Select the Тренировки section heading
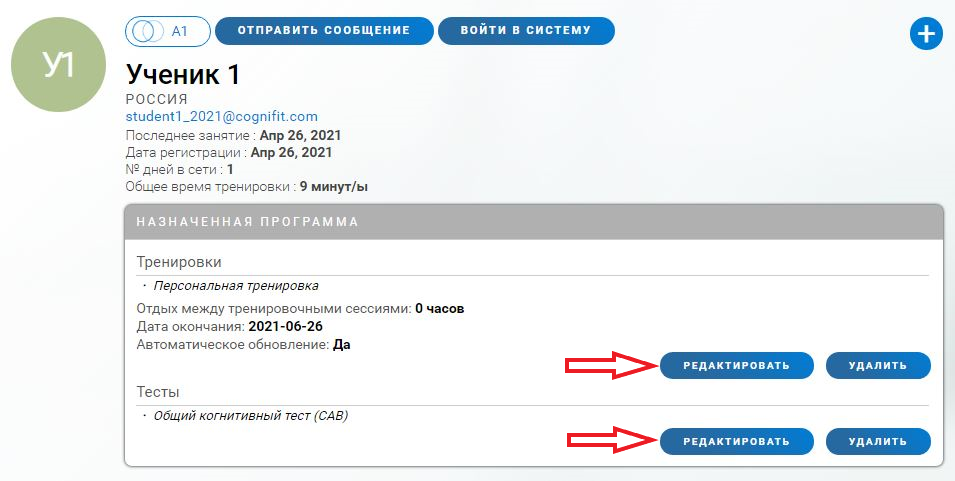Image resolution: width=955 pixels, height=481 pixels. (x=179, y=262)
